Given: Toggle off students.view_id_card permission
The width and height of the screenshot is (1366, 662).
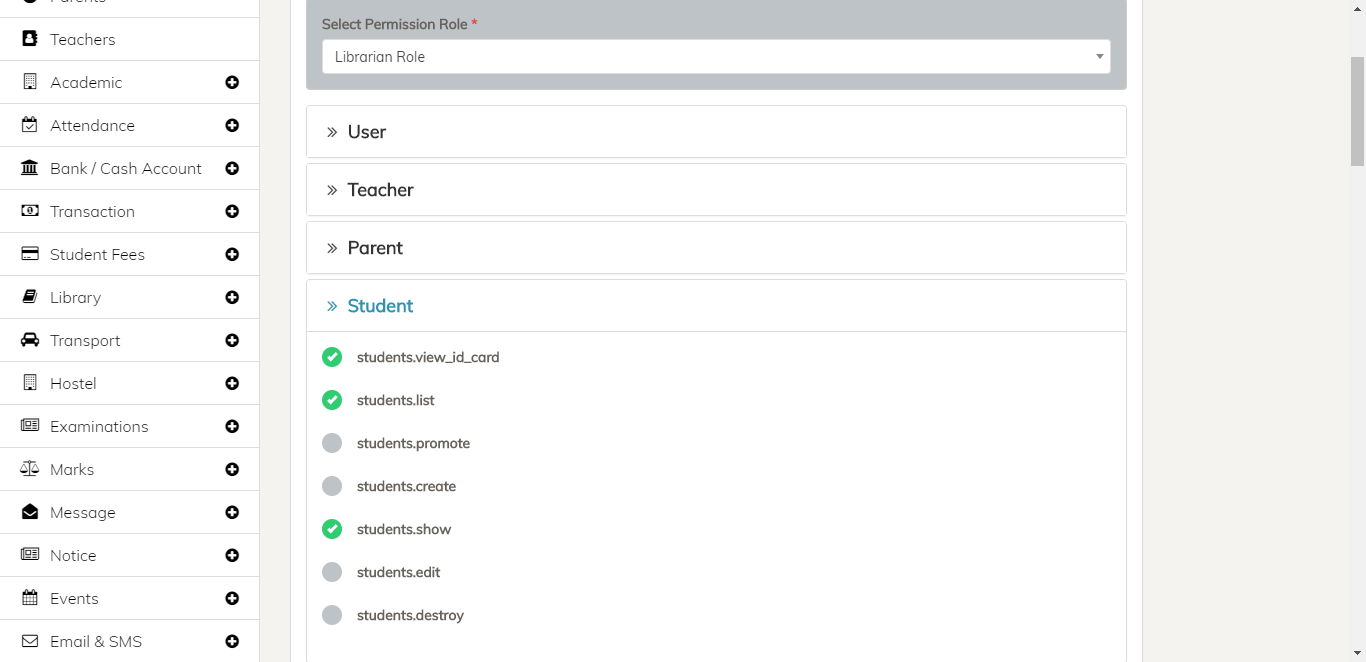Looking at the screenshot, I should point(332,356).
